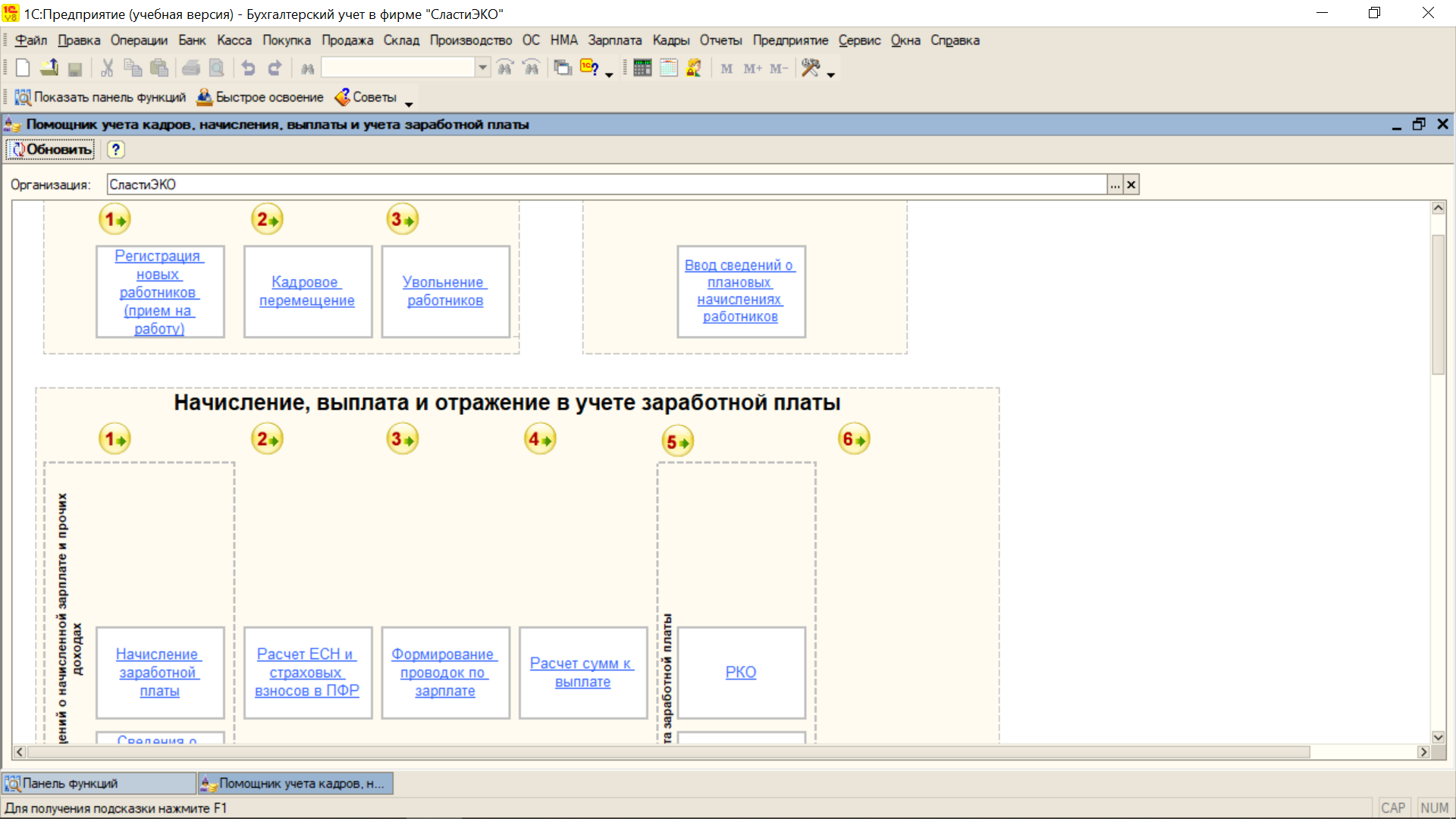This screenshot has width=1456, height=819.
Task: Click the calculator icon in toolbar
Action: pos(642,68)
